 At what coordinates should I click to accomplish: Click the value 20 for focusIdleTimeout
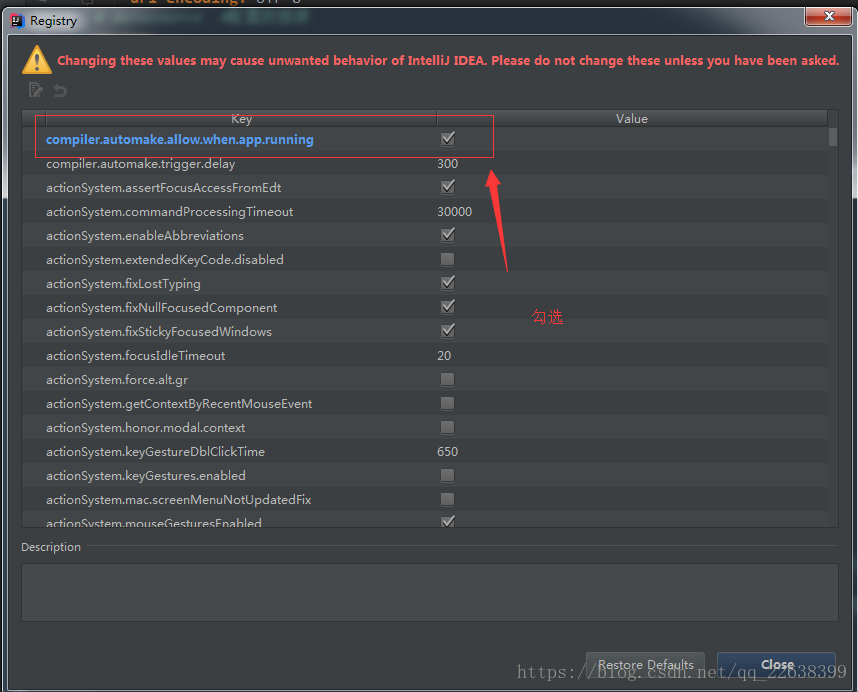444,356
